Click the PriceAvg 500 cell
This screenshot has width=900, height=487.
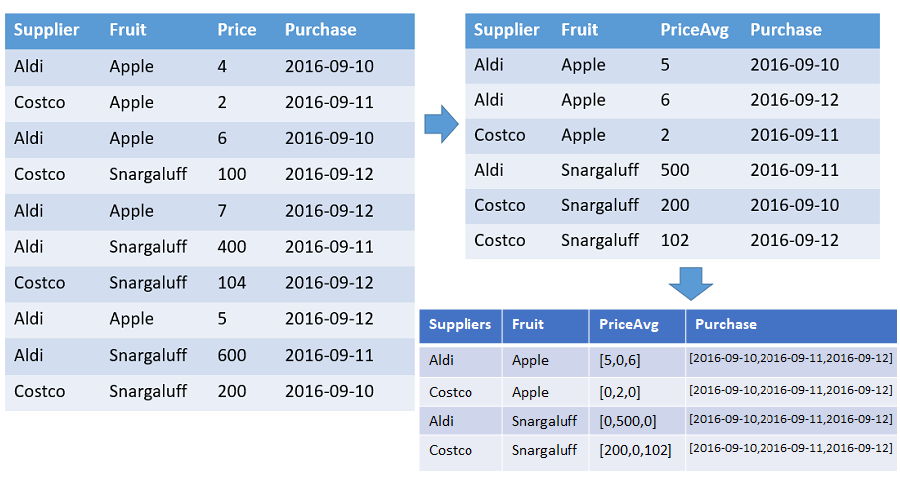point(675,171)
